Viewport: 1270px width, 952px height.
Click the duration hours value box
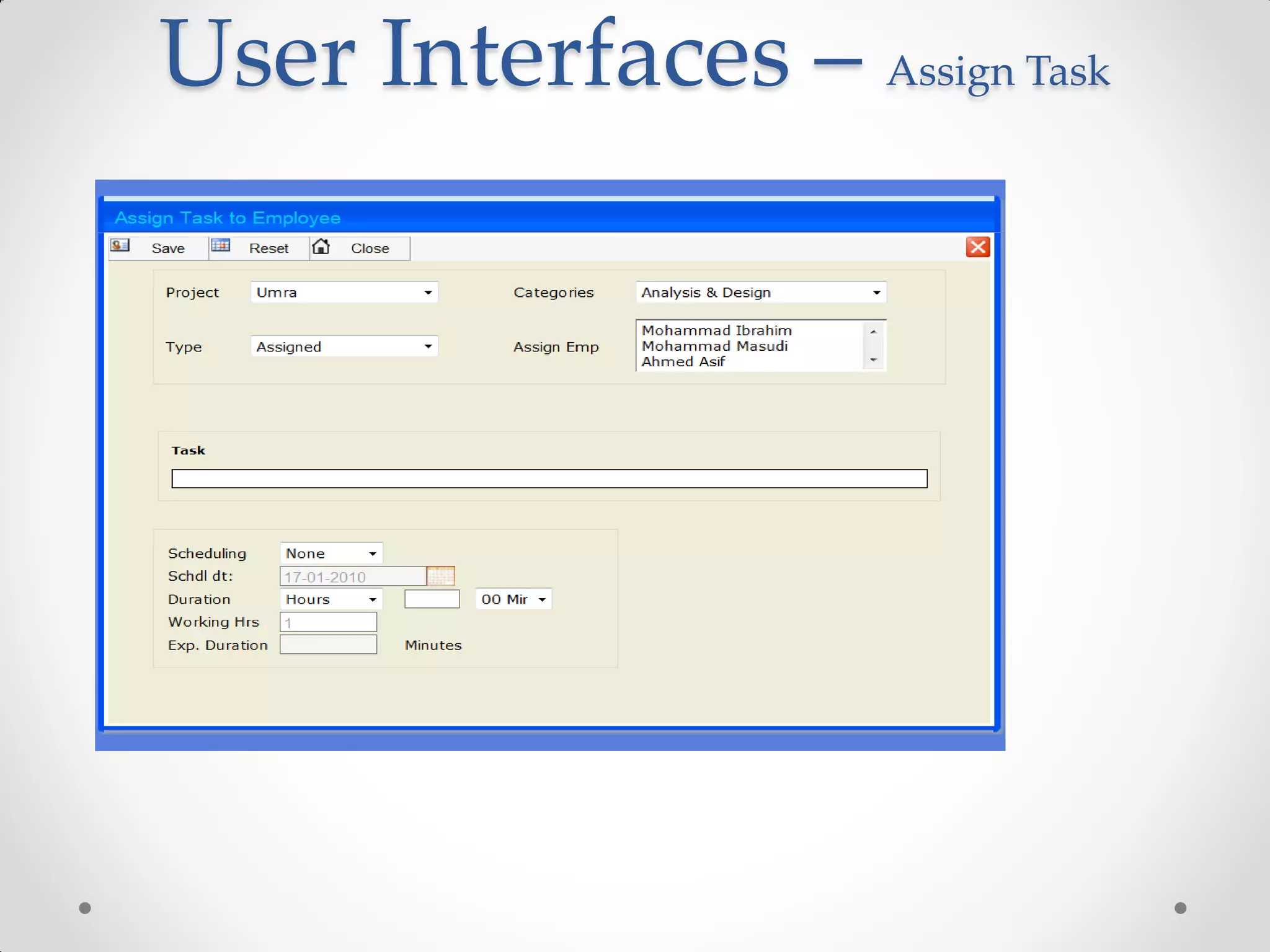point(432,599)
